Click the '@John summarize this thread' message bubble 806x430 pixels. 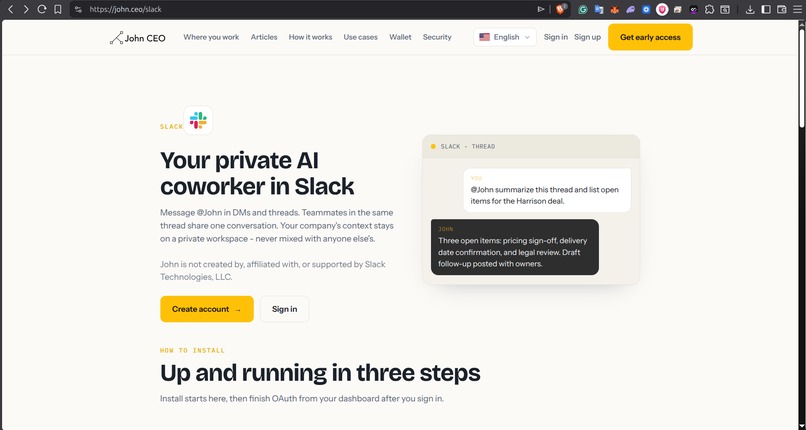547,190
